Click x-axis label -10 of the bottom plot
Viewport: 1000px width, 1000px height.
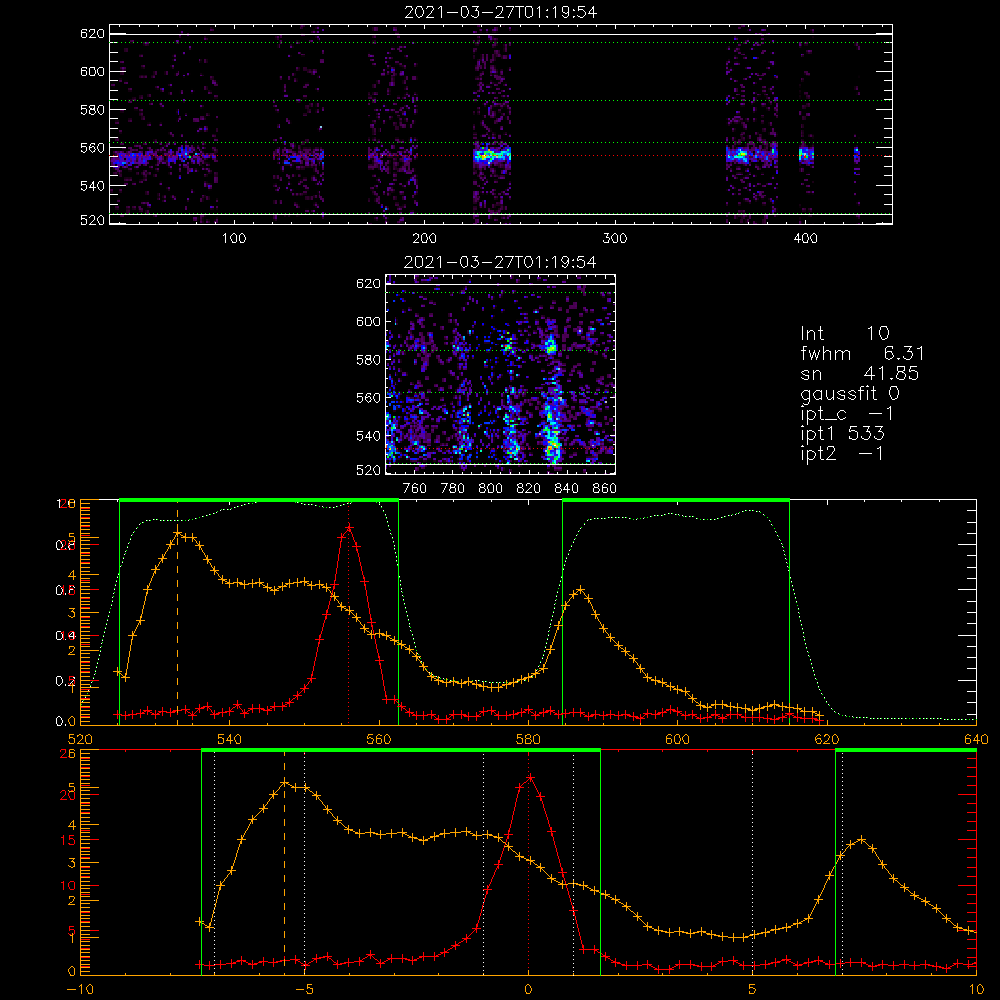(x=80, y=990)
